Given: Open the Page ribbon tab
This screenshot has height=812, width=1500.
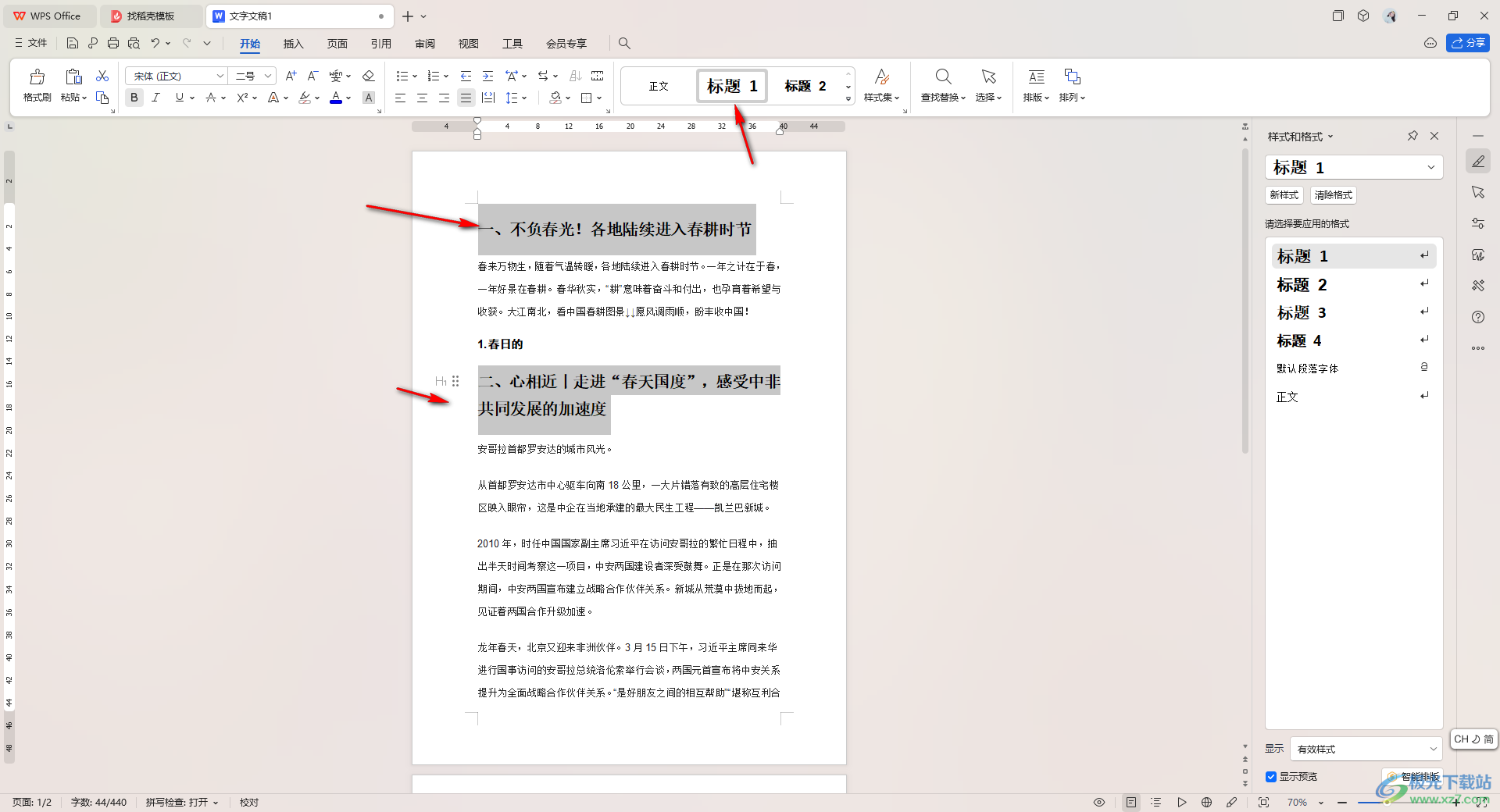Looking at the screenshot, I should tap(337, 44).
